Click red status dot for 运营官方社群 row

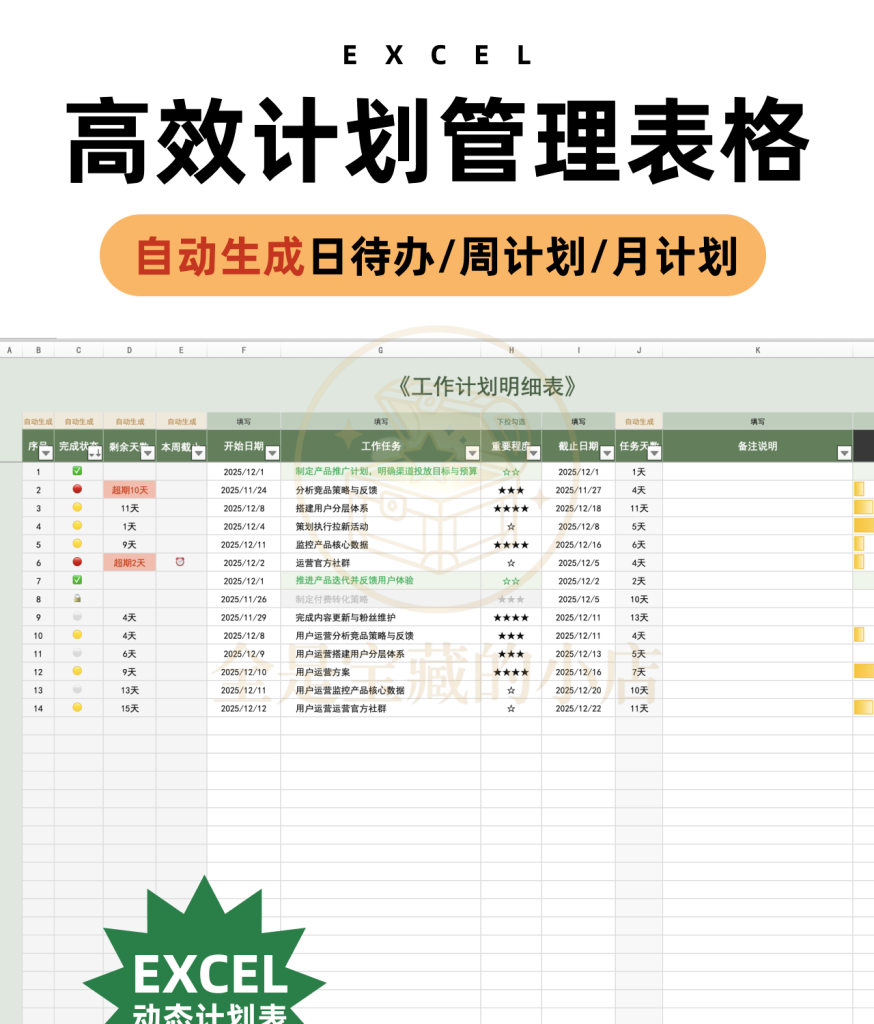point(77,562)
